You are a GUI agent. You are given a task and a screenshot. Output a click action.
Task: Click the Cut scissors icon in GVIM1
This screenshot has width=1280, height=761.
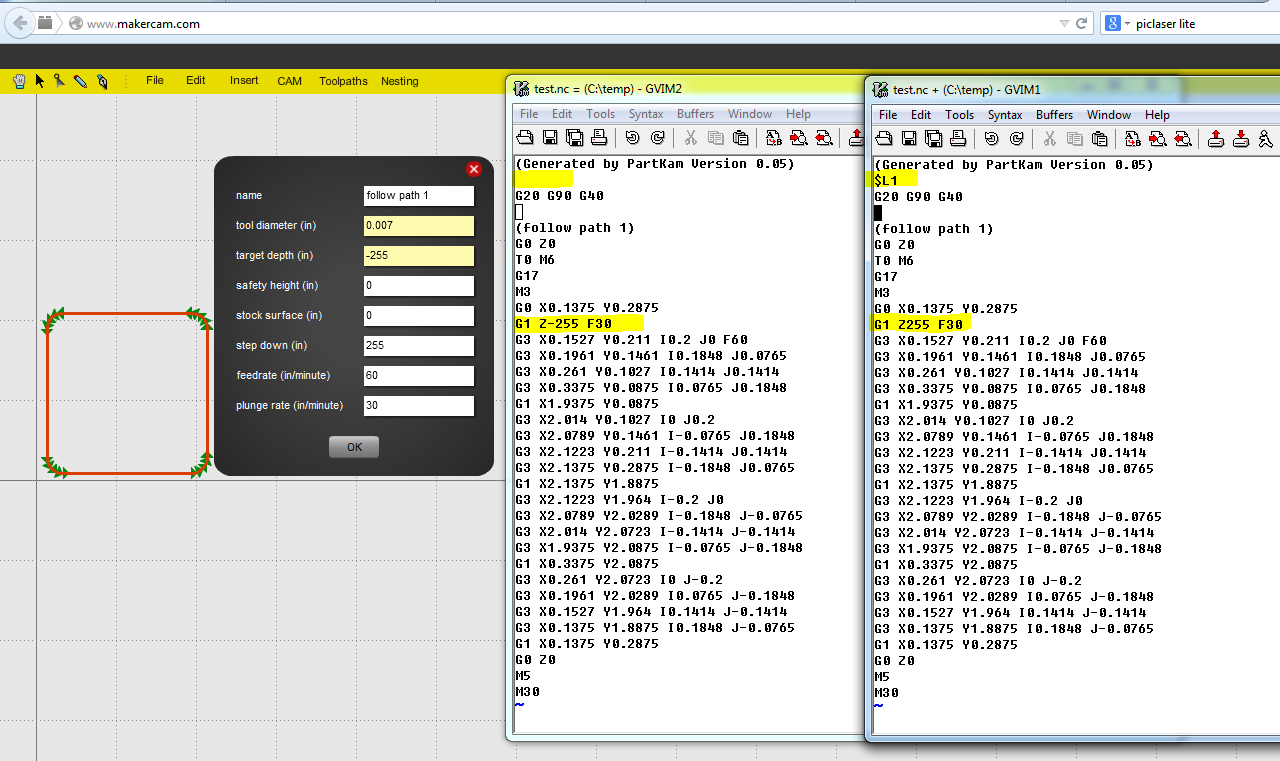click(x=1049, y=139)
